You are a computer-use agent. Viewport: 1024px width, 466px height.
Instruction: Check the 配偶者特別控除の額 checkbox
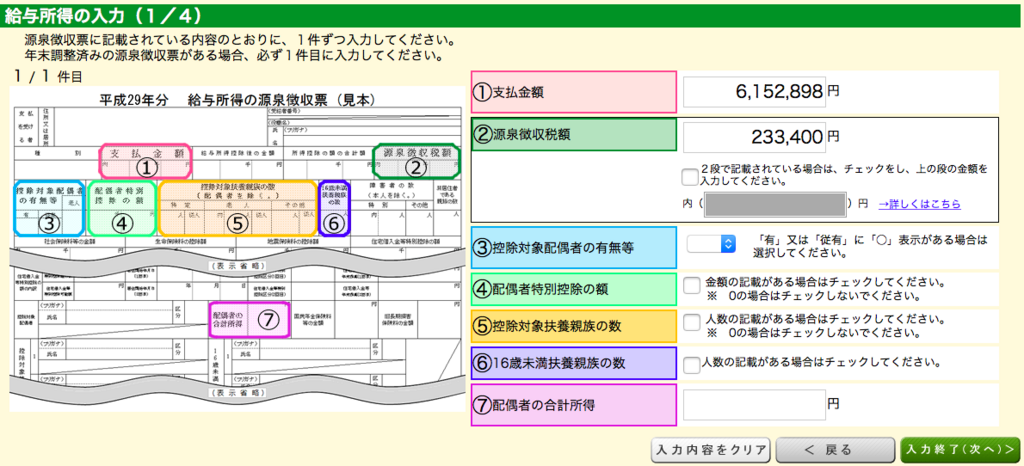coord(690,286)
